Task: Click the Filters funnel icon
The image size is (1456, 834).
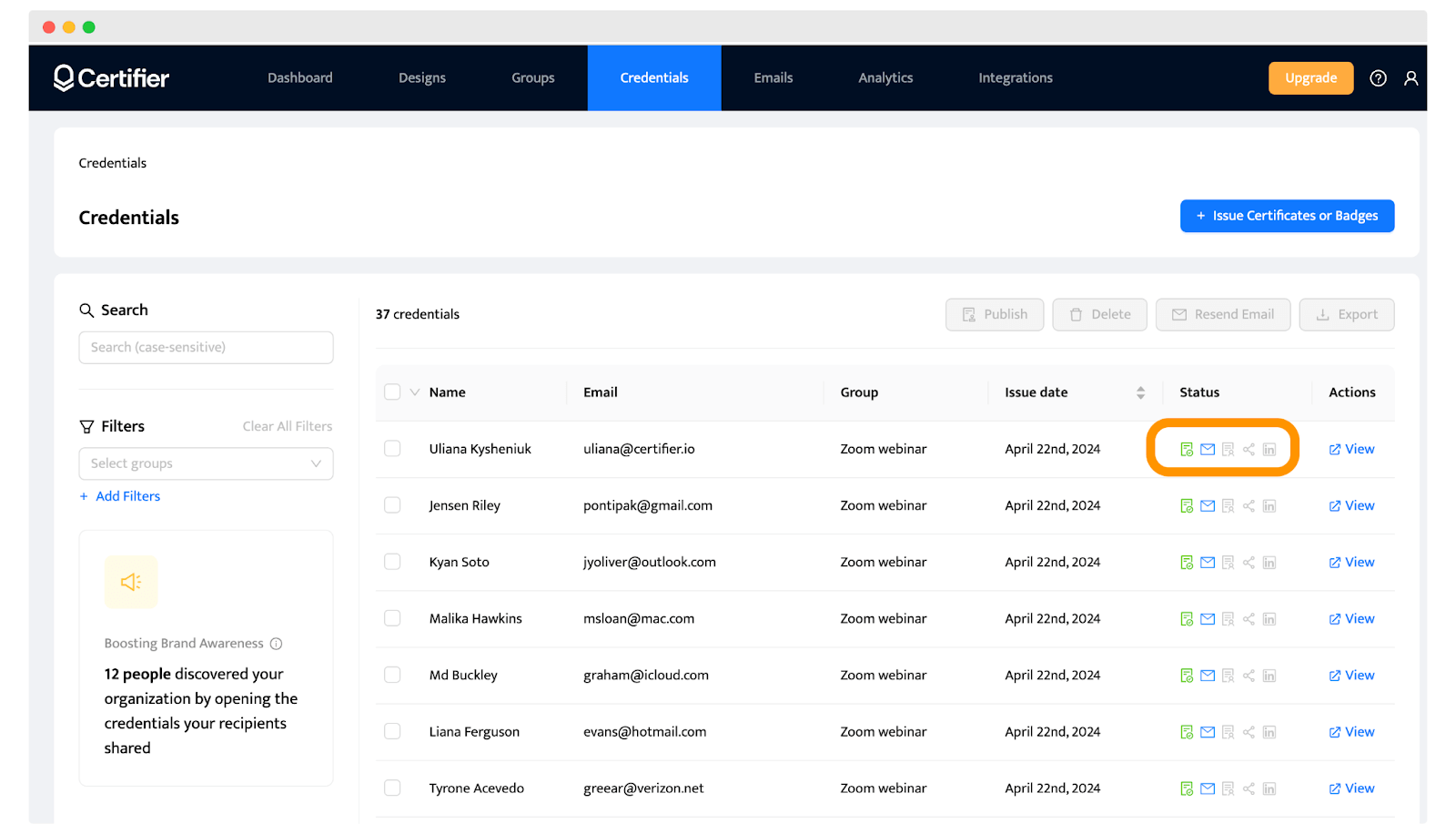Action: [x=86, y=427]
